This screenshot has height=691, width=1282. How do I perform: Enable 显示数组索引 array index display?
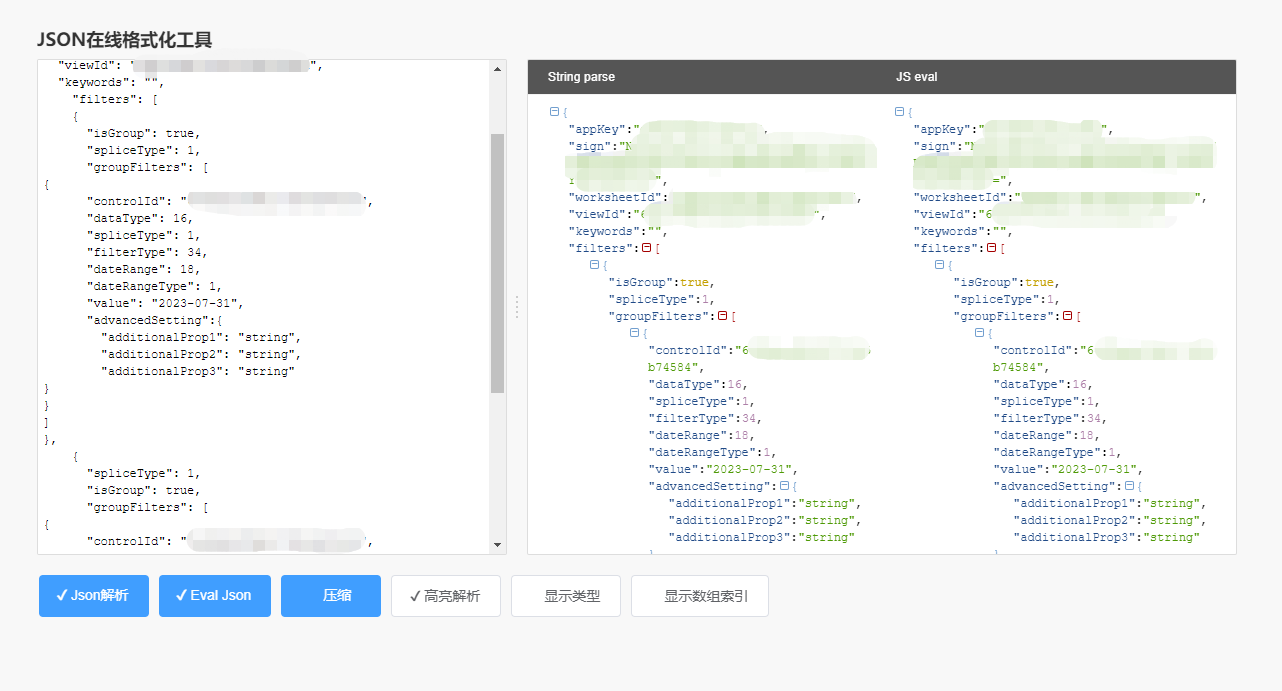pyautogui.click(x=699, y=596)
